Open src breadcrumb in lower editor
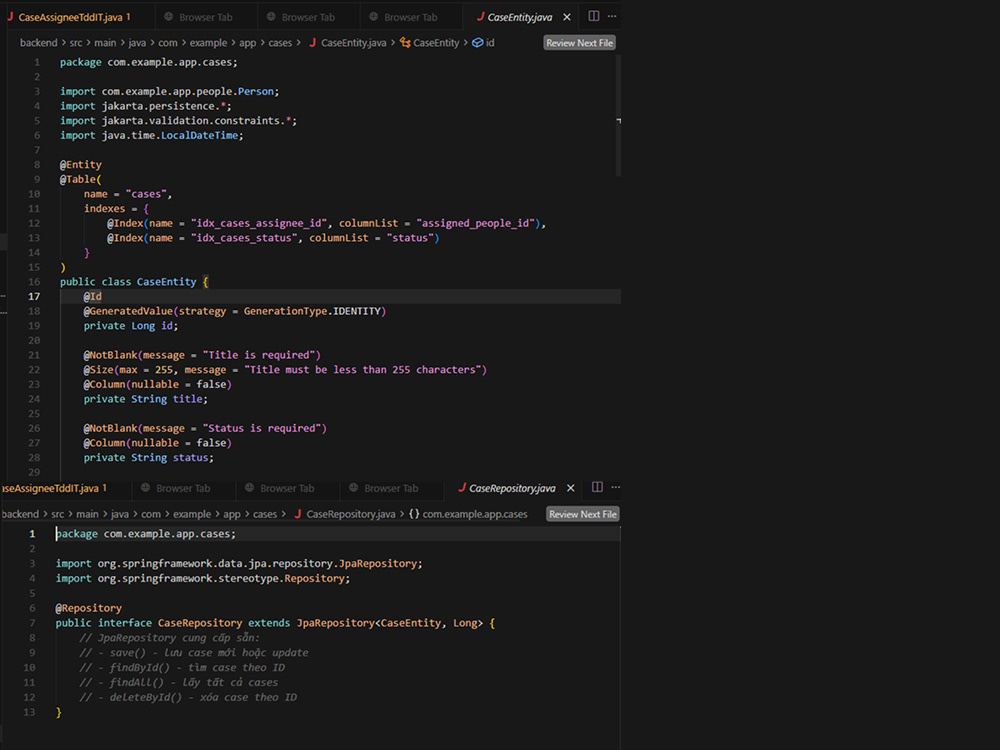 pyautogui.click(x=57, y=514)
